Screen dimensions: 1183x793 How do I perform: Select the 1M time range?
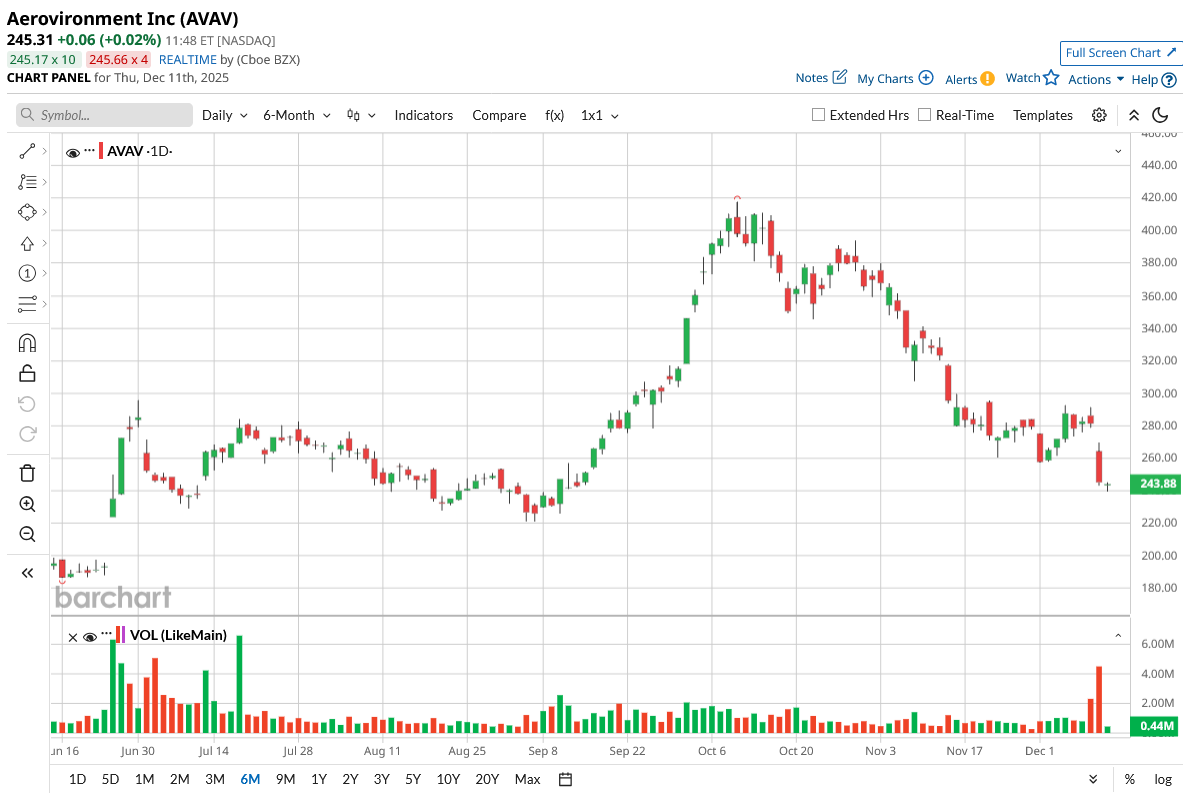click(x=144, y=779)
